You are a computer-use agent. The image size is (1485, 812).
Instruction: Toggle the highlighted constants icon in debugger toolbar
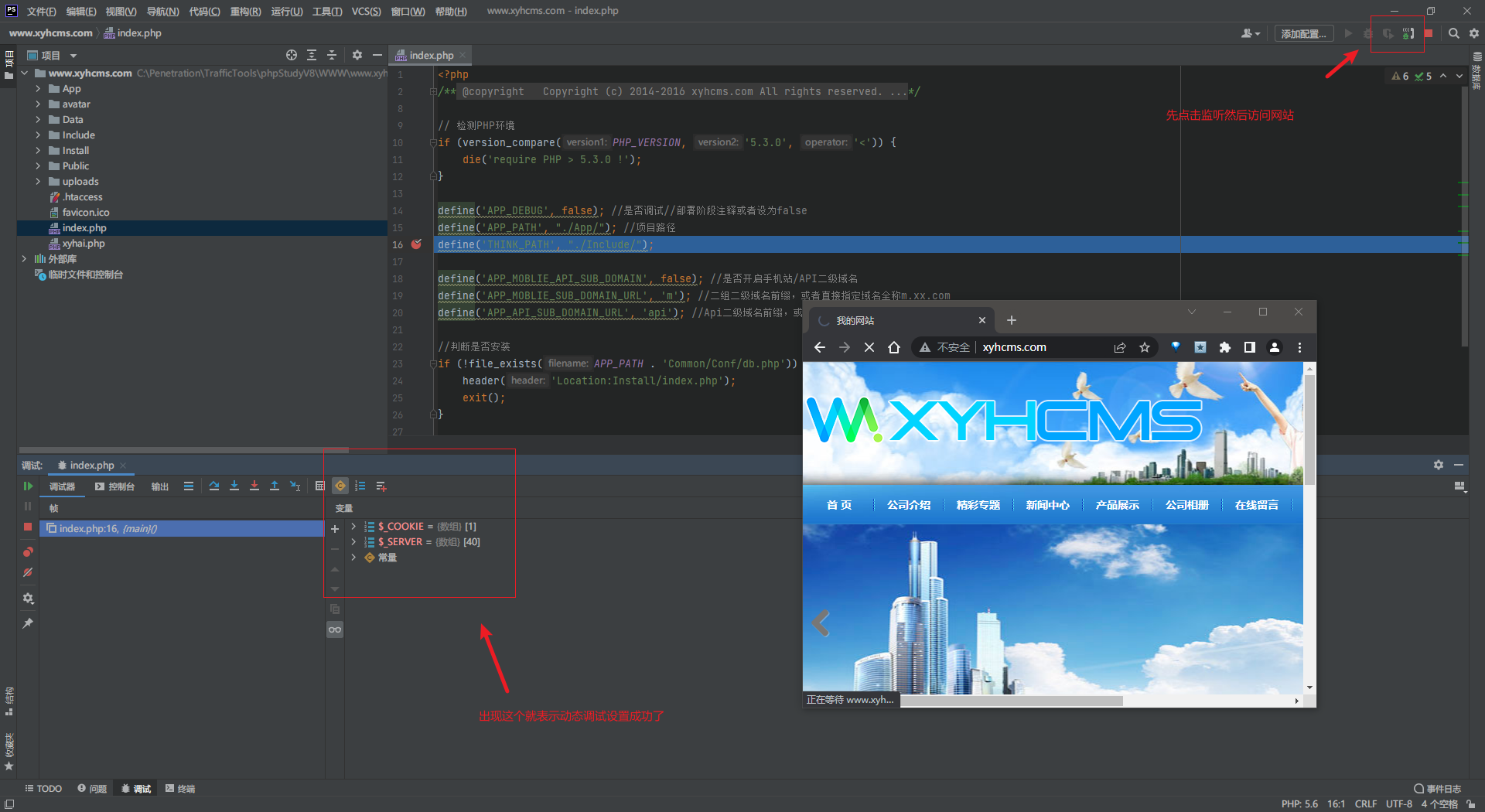pyautogui.click(x=340, y=486)
